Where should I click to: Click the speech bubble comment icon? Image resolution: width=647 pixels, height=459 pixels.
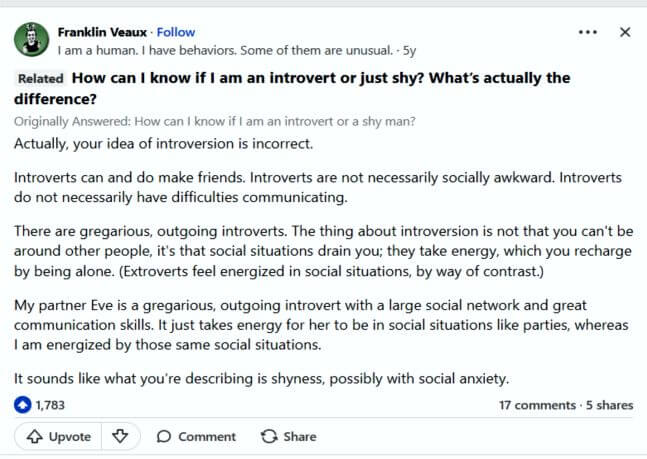click(164, 437)
